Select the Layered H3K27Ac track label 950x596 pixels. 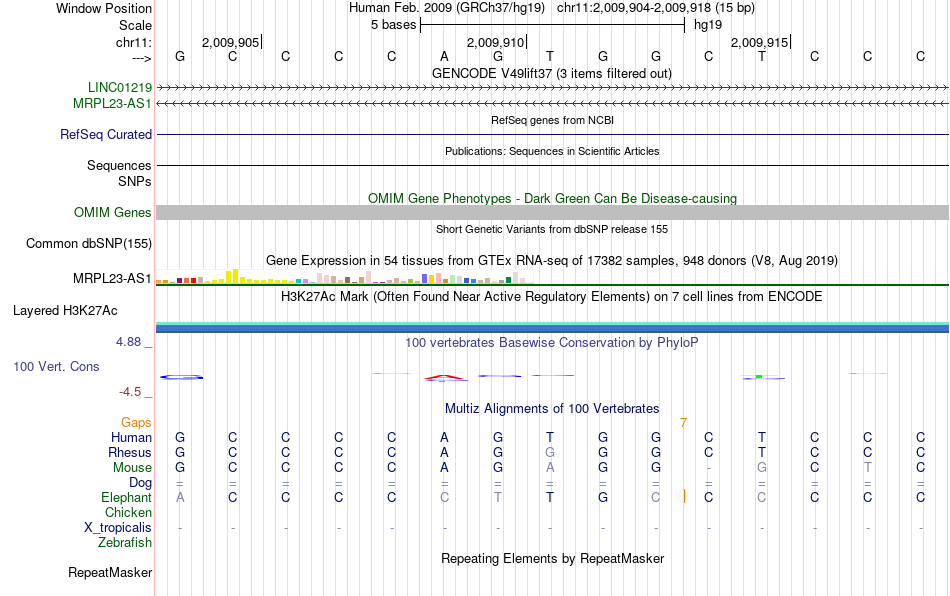65,311
